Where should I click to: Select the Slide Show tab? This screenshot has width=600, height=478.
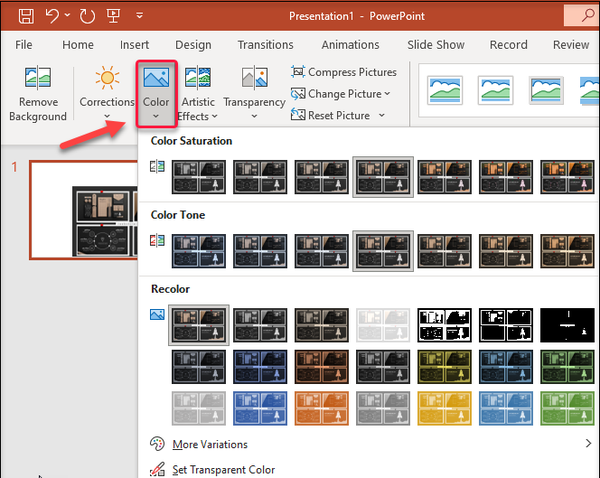point(436,45)
